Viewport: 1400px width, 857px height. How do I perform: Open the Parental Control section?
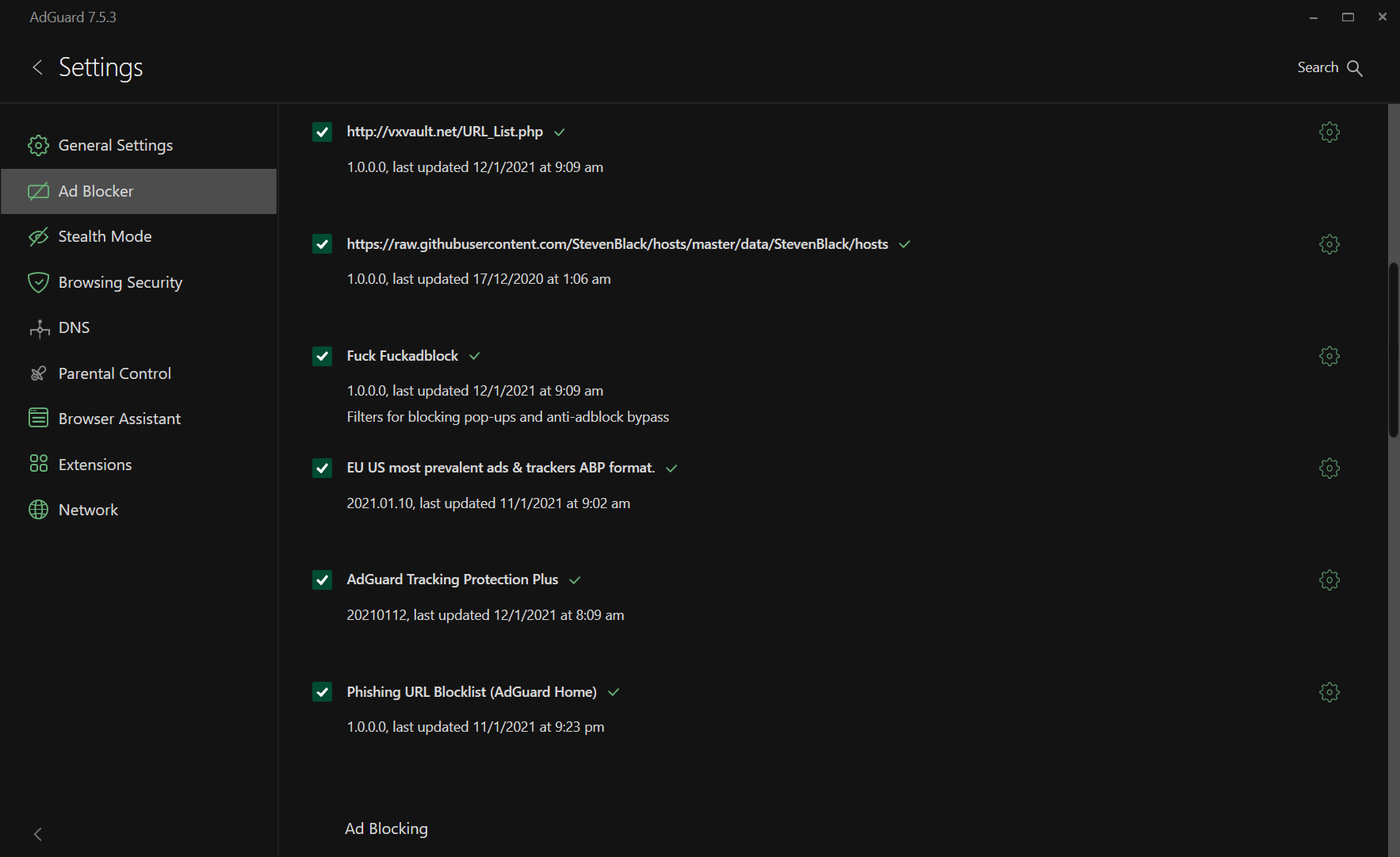pyautogui.click(x=114, y=373)
